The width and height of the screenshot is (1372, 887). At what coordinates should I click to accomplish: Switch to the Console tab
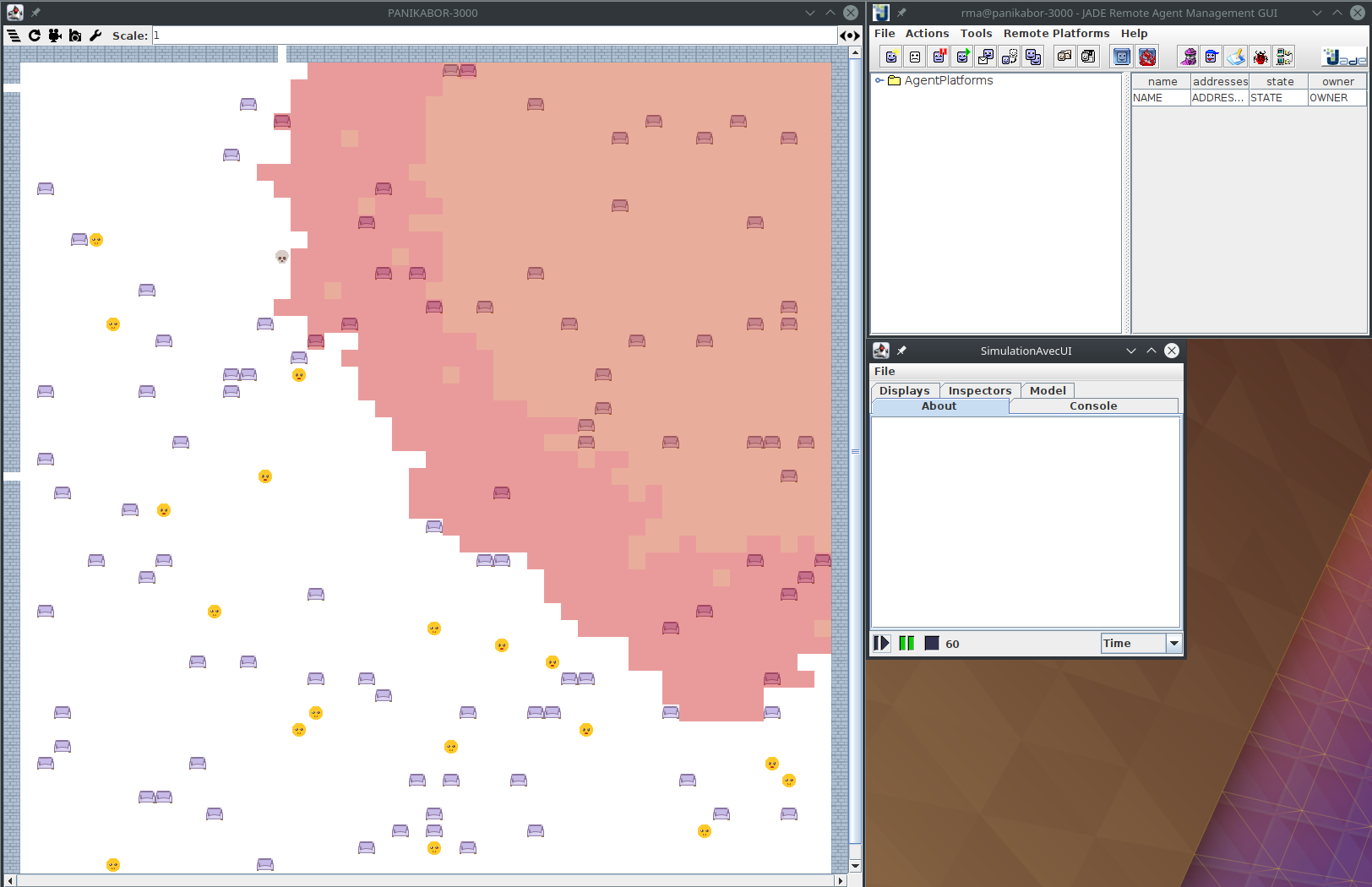coord(1093,406)
